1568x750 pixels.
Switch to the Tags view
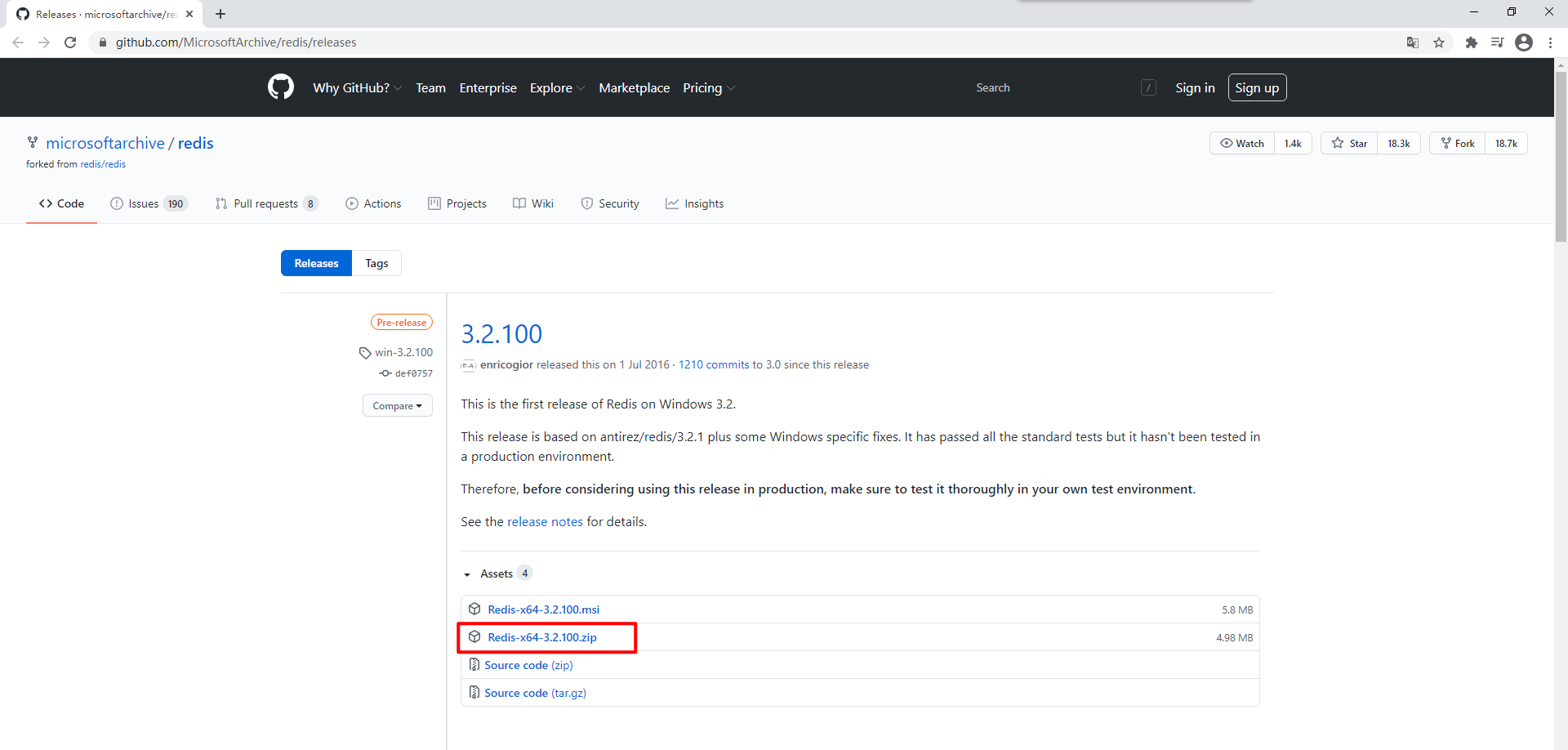click(x=376, y=263)
